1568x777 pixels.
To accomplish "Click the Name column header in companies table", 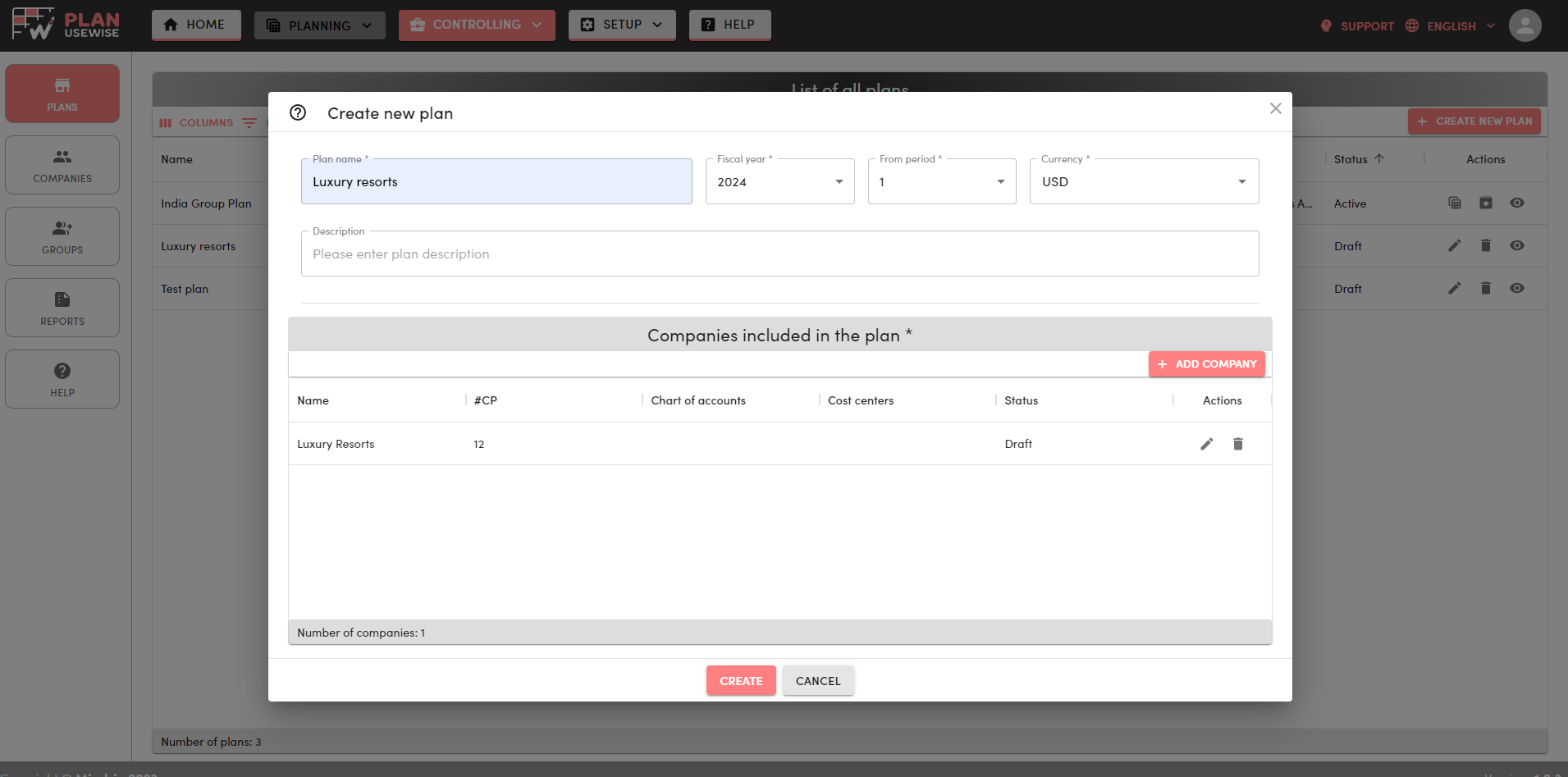I will 313,400.
